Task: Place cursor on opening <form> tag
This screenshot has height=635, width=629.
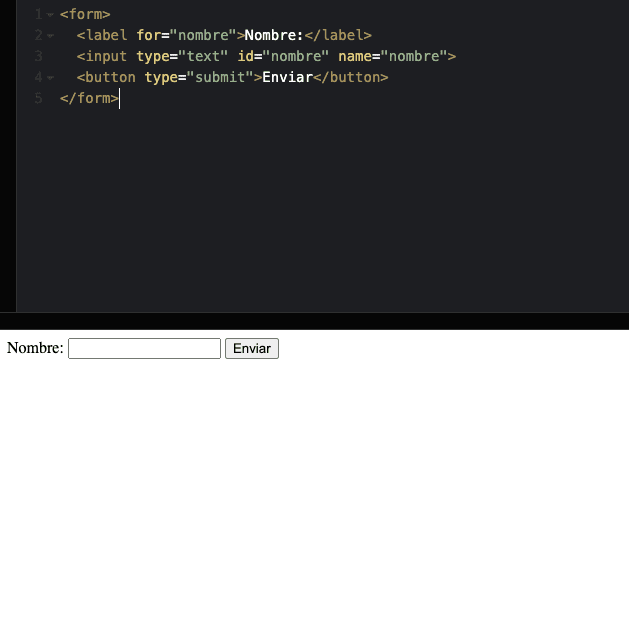Action: pyautogui.click(x=85, y=14)
